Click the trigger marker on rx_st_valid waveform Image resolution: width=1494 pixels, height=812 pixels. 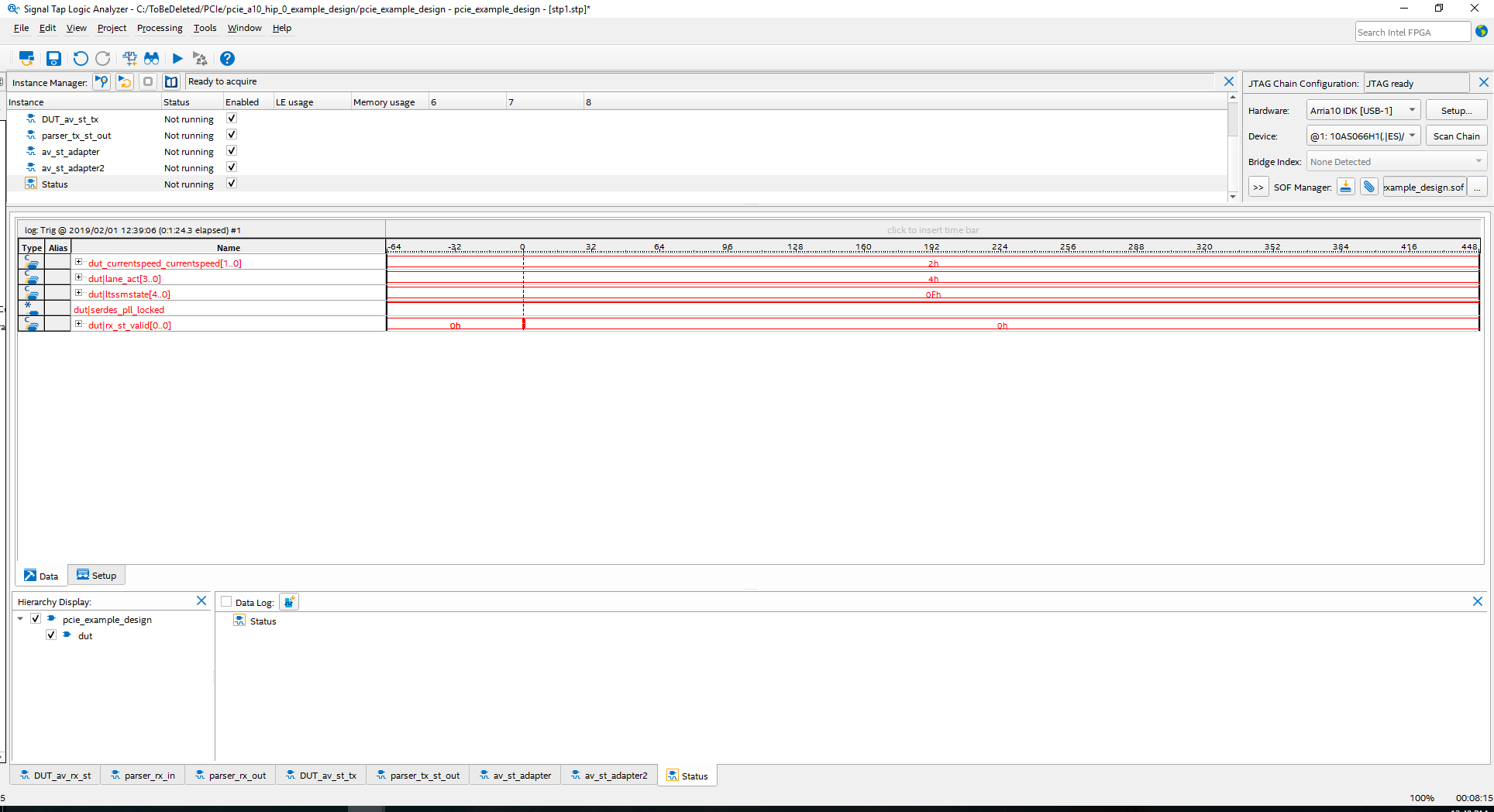[x=524, y=324]
